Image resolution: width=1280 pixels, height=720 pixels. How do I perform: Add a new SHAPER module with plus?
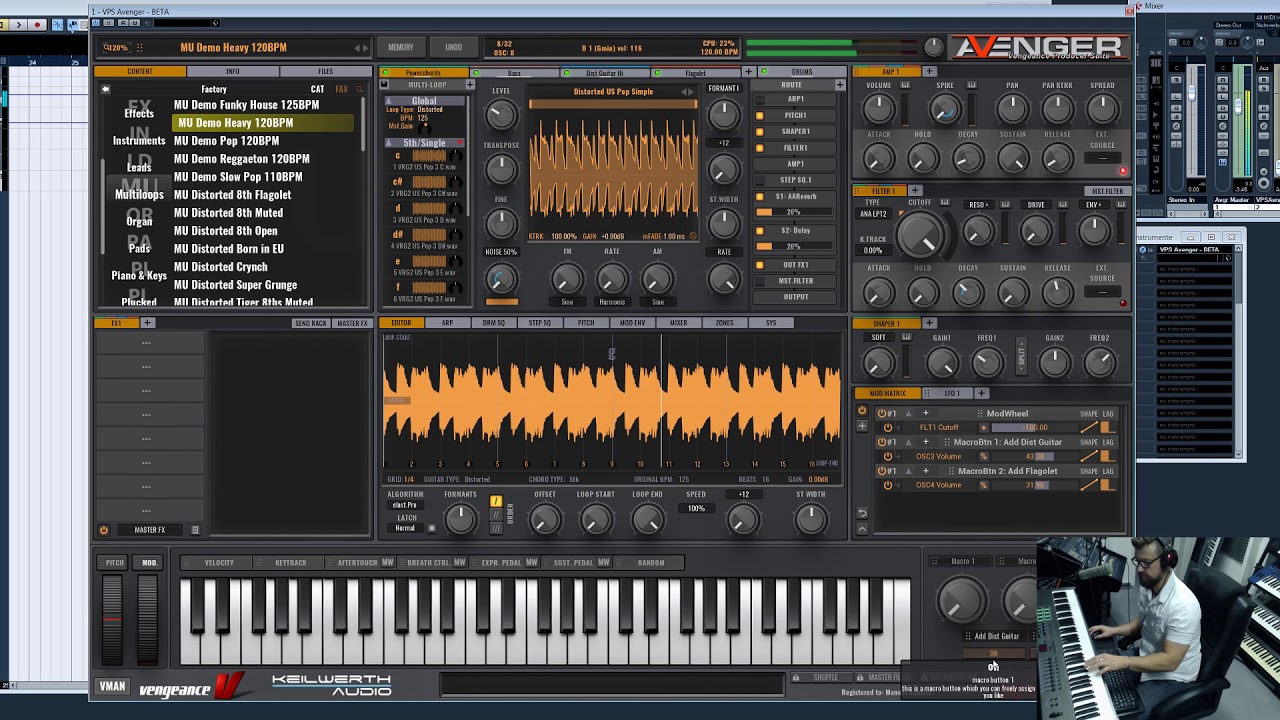pyautogui.click(x=929, y=323)
